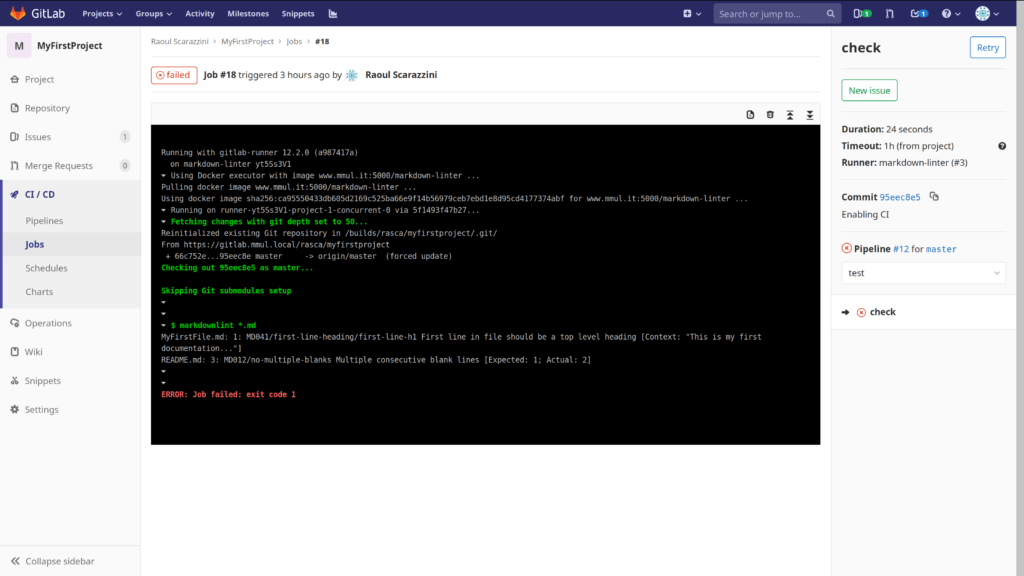Select the check job in sidebar
This screenshot has width=1024, height=576.
(x=882, y=312)
